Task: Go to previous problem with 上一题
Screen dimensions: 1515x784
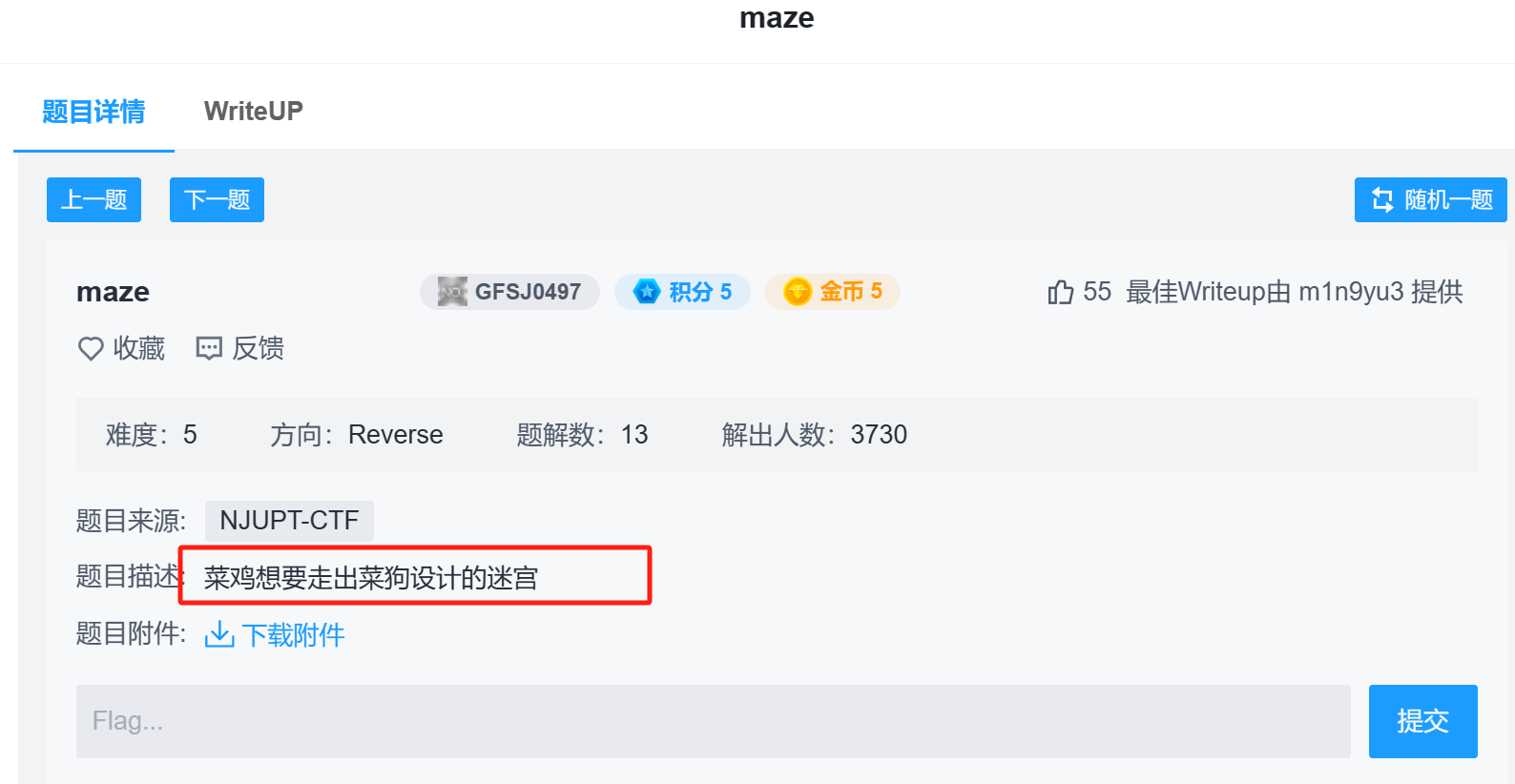Action: tap(93, 199)
